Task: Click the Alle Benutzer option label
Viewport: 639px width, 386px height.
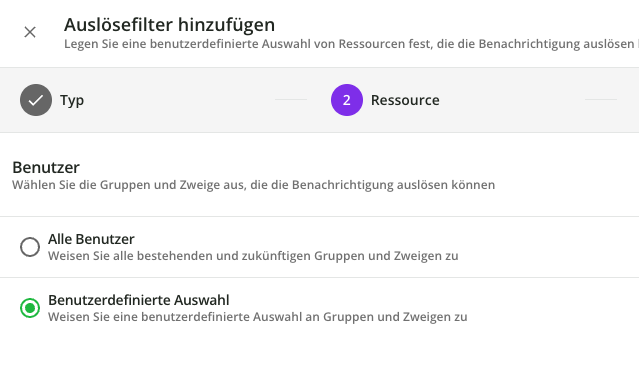Action: tap(91, 239)
